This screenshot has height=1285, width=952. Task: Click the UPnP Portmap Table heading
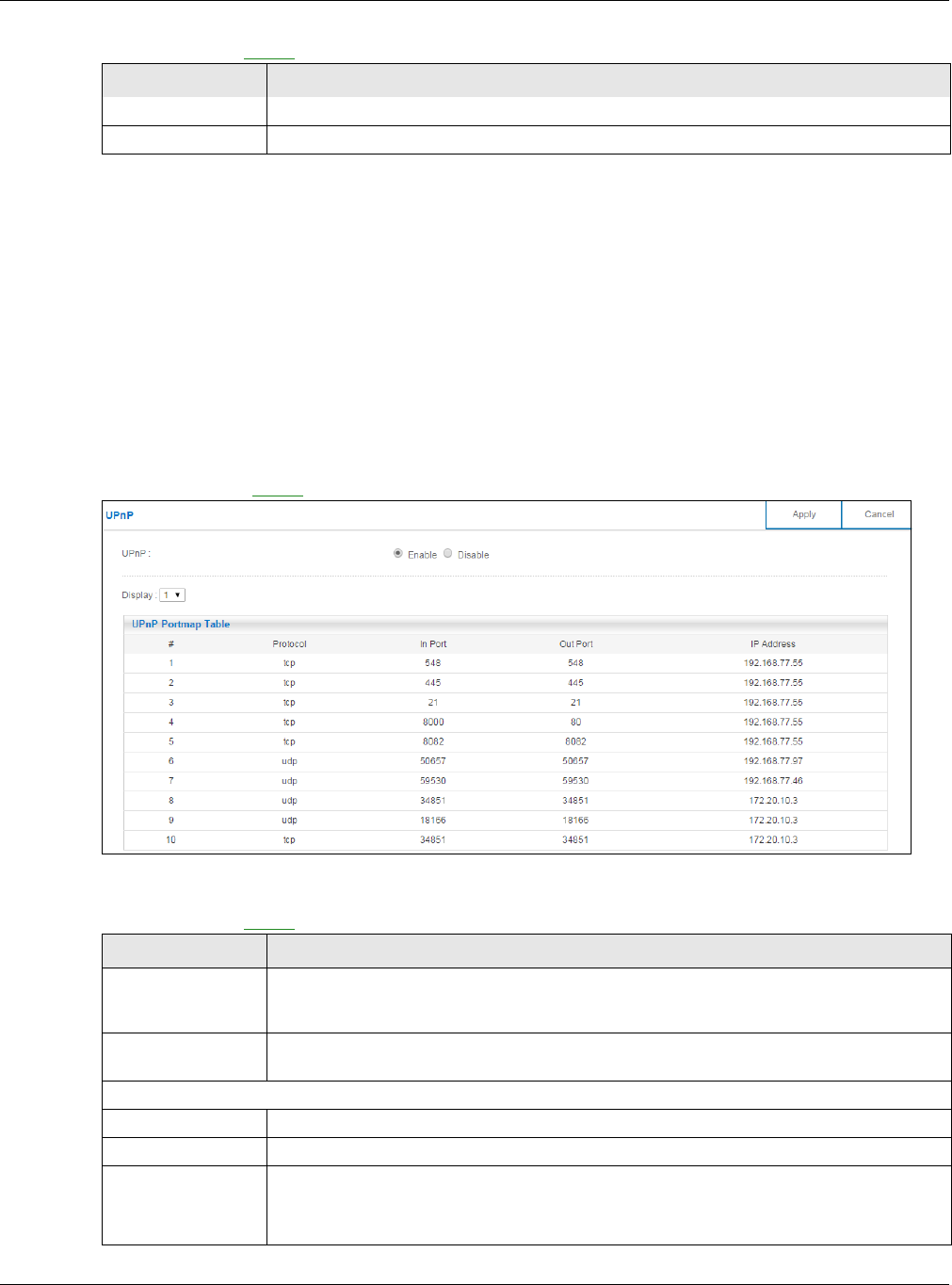pos(181,624)
